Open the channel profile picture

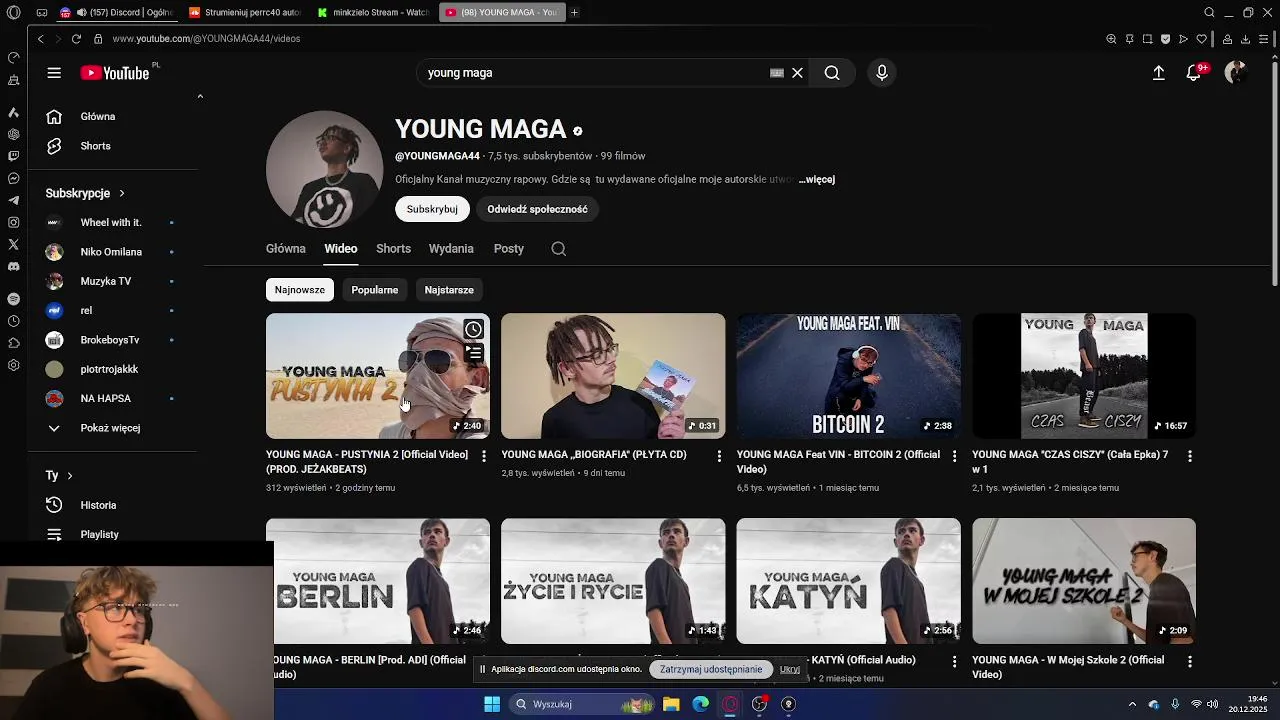point(324,169)
